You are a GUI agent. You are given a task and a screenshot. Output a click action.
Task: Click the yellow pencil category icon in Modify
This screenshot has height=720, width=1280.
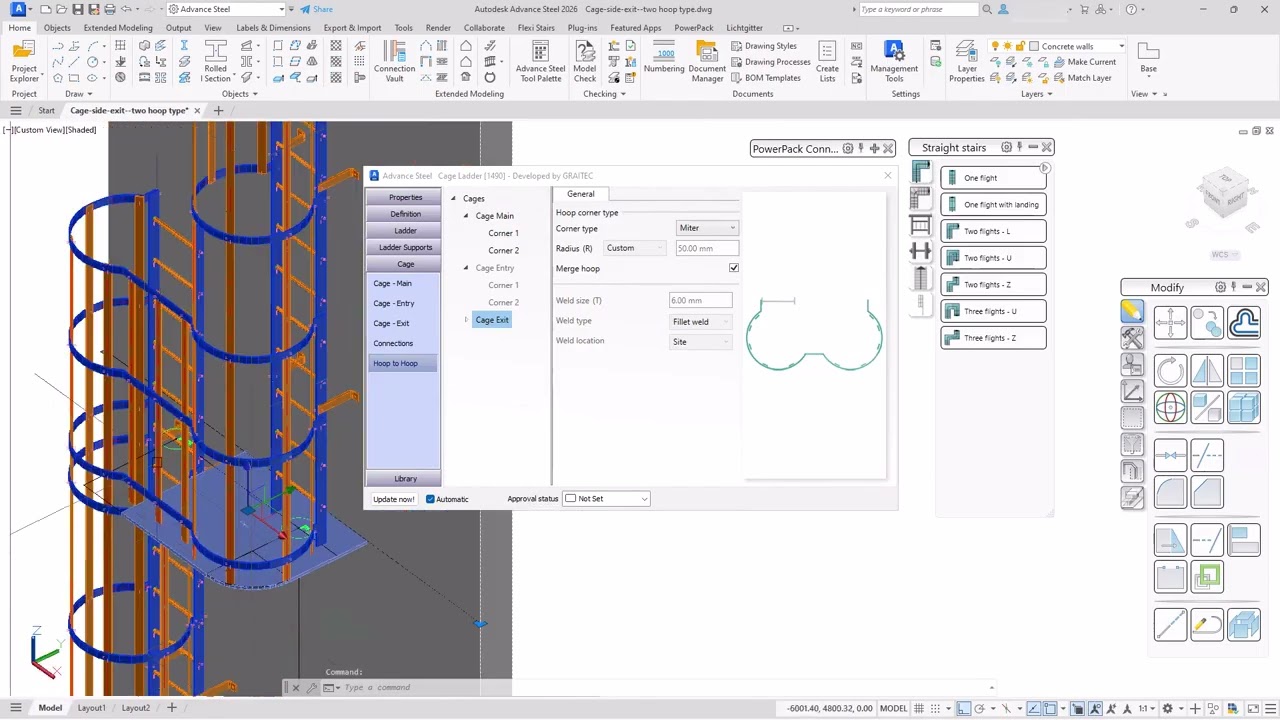pyautogui.click(x=1132, y=312)
